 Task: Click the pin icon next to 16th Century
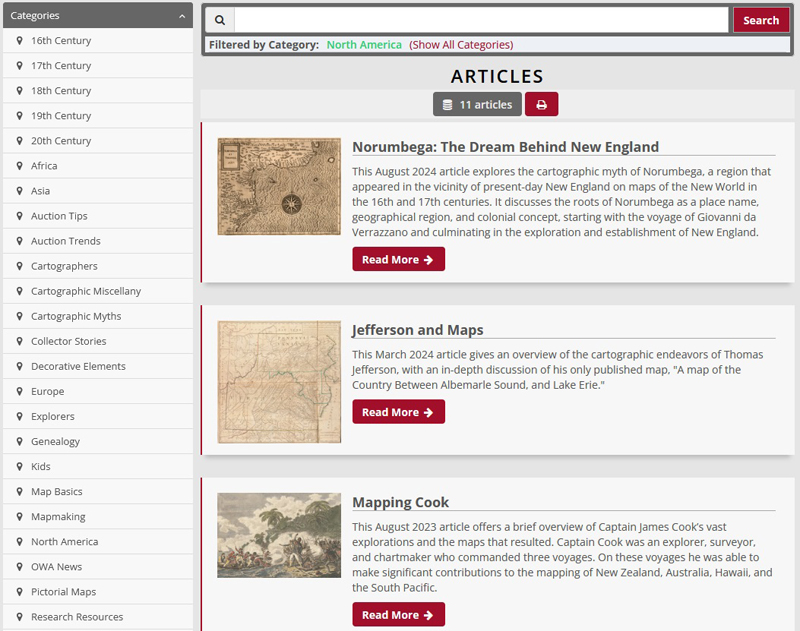tap(19, 40)
